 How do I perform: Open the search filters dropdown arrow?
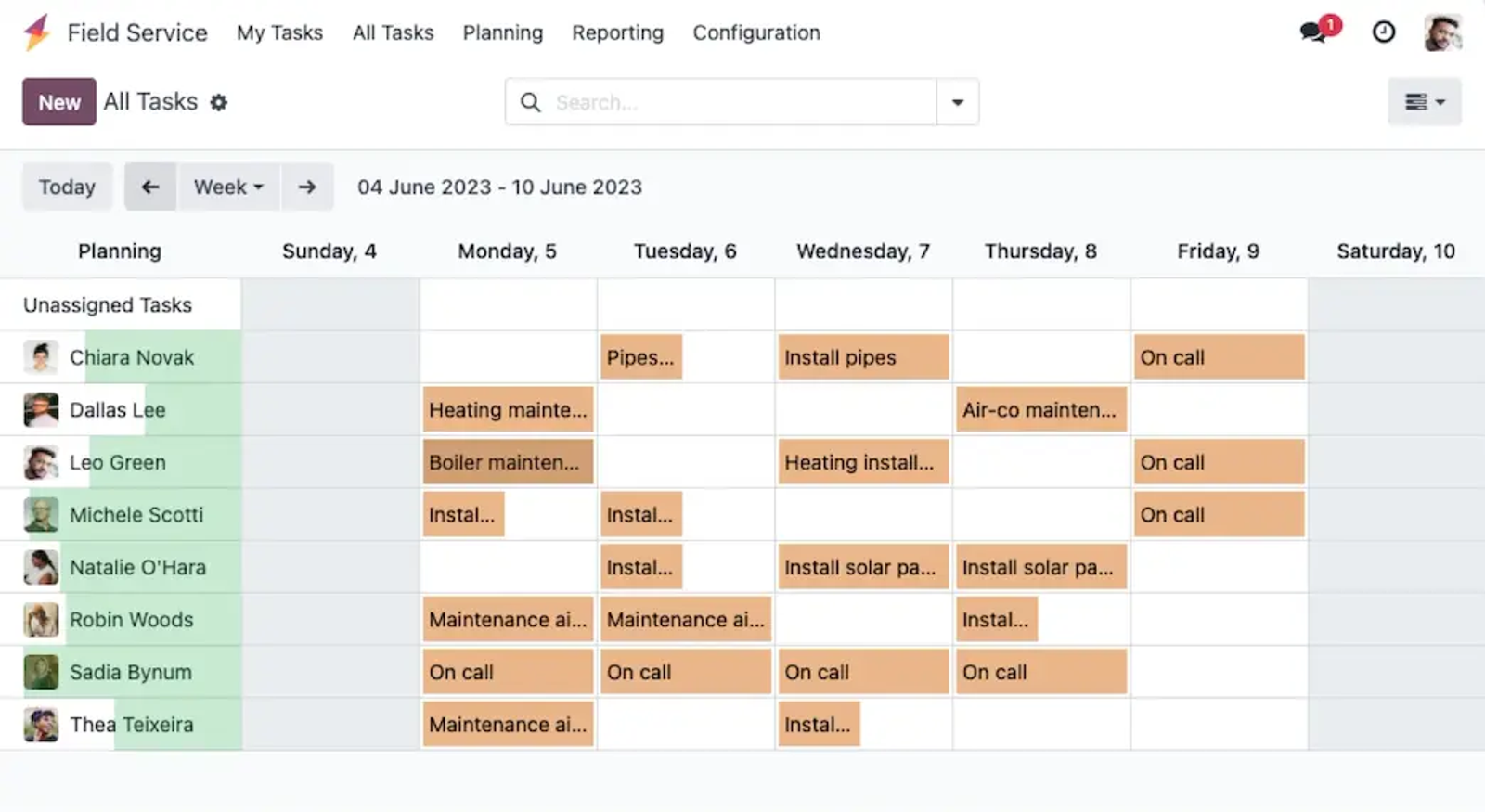pyautogui.click(x=957, y=102)
